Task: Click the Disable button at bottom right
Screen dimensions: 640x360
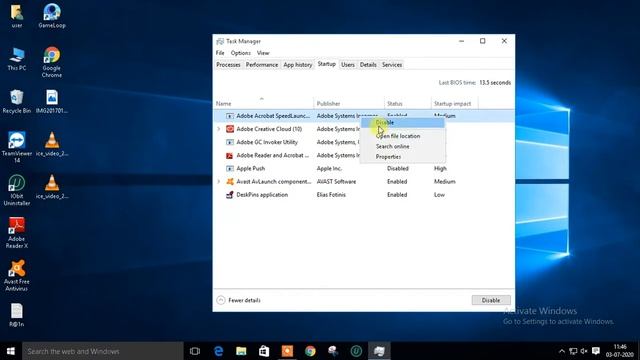Action: pyautogui.click(x=491, y=300)
